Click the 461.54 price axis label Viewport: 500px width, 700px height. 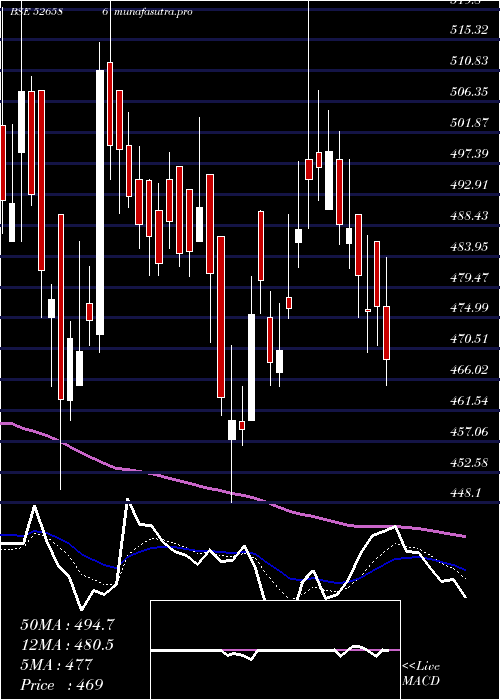tap(468, 401)
